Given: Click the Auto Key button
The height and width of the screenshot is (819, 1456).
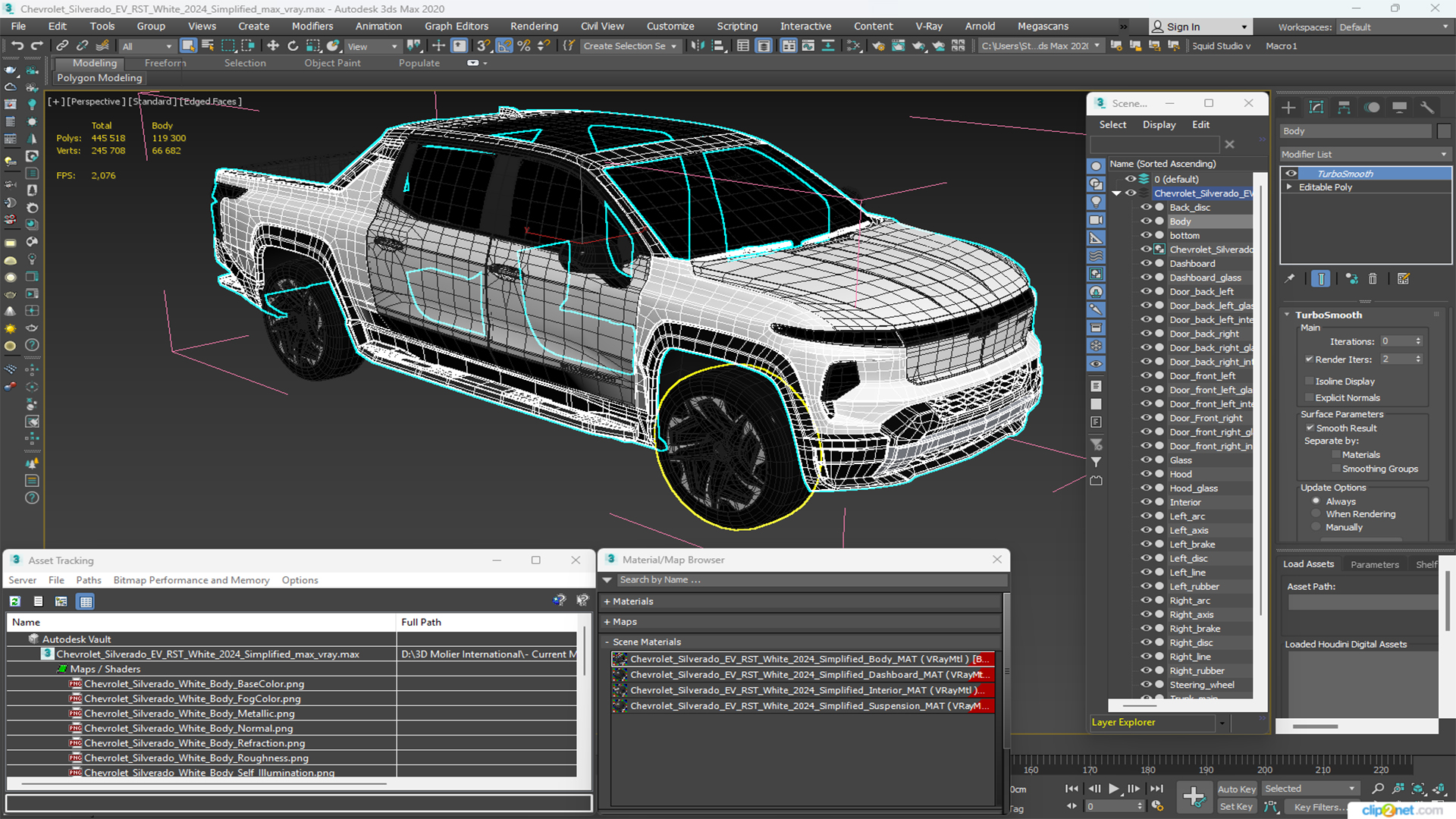Looking at the screenshot, I should [1237, 789].
